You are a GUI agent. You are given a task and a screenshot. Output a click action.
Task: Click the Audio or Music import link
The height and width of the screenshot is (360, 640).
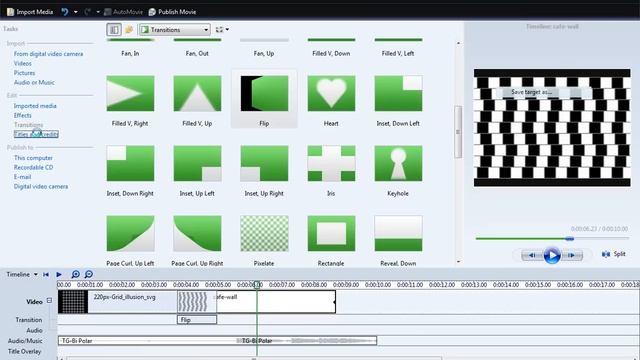point(34,82)
